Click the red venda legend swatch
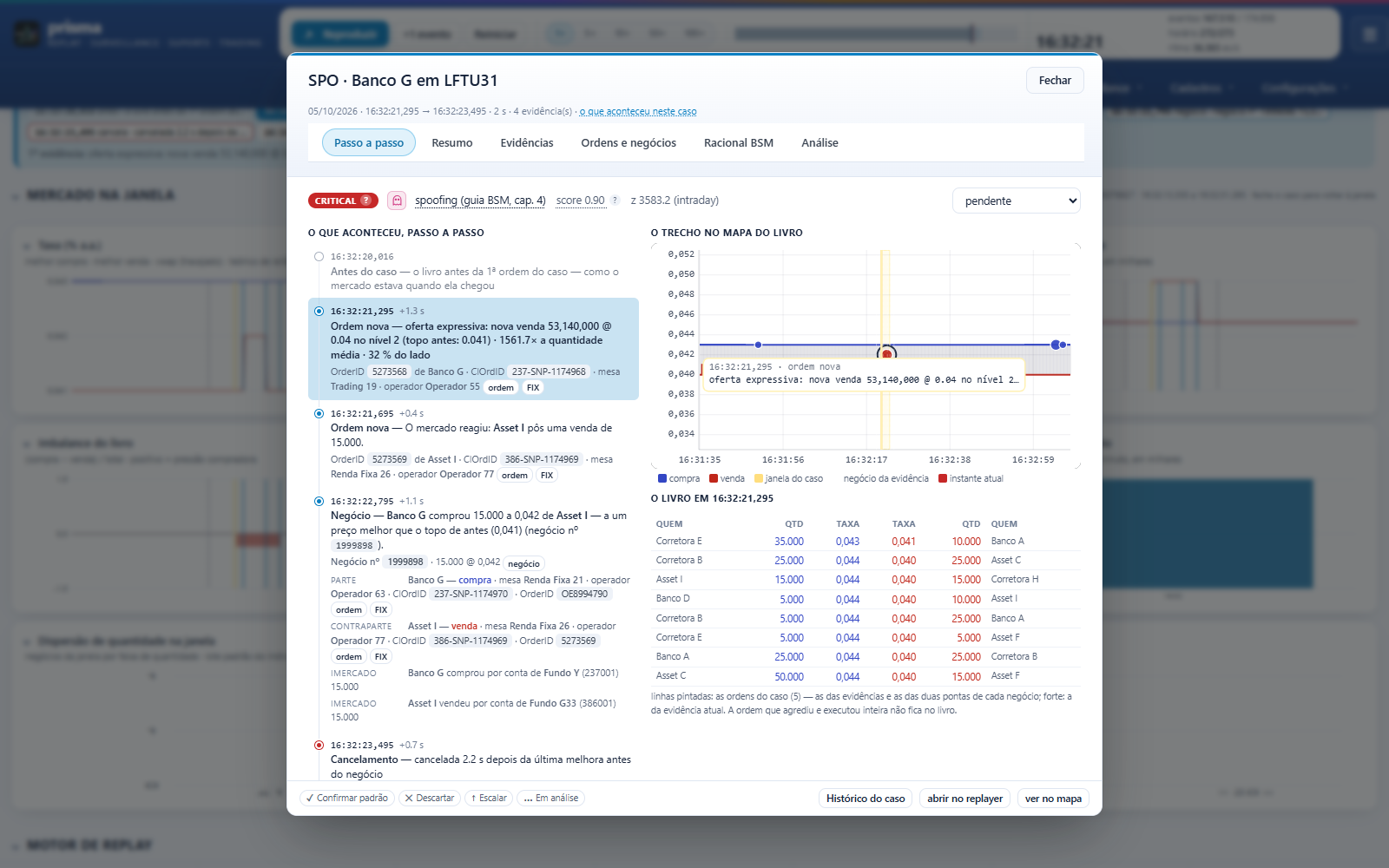Screen dimensions: 1389x868 (714, 478)
